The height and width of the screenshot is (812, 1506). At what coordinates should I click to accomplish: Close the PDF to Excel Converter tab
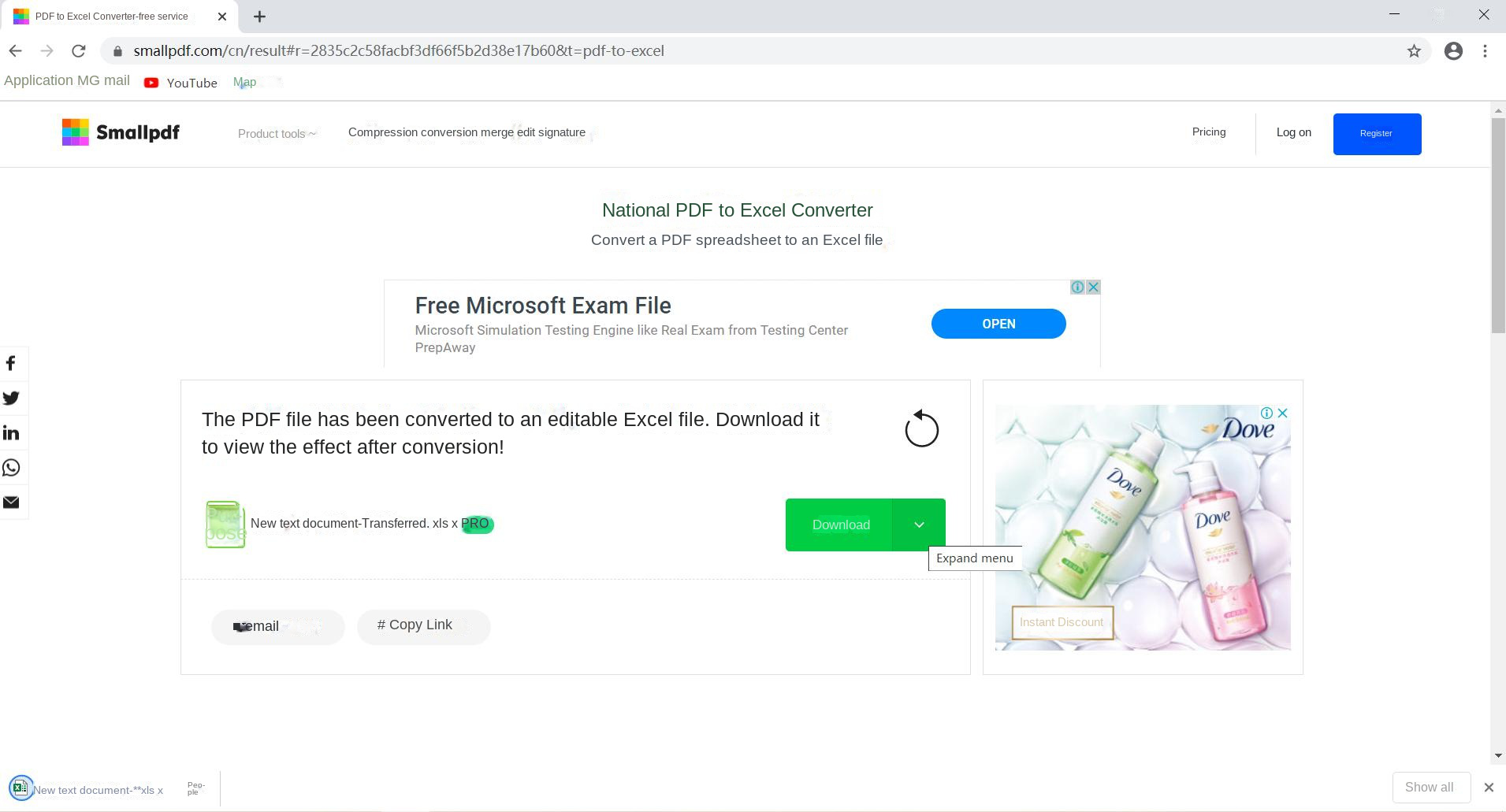click(x=222, y=16)
